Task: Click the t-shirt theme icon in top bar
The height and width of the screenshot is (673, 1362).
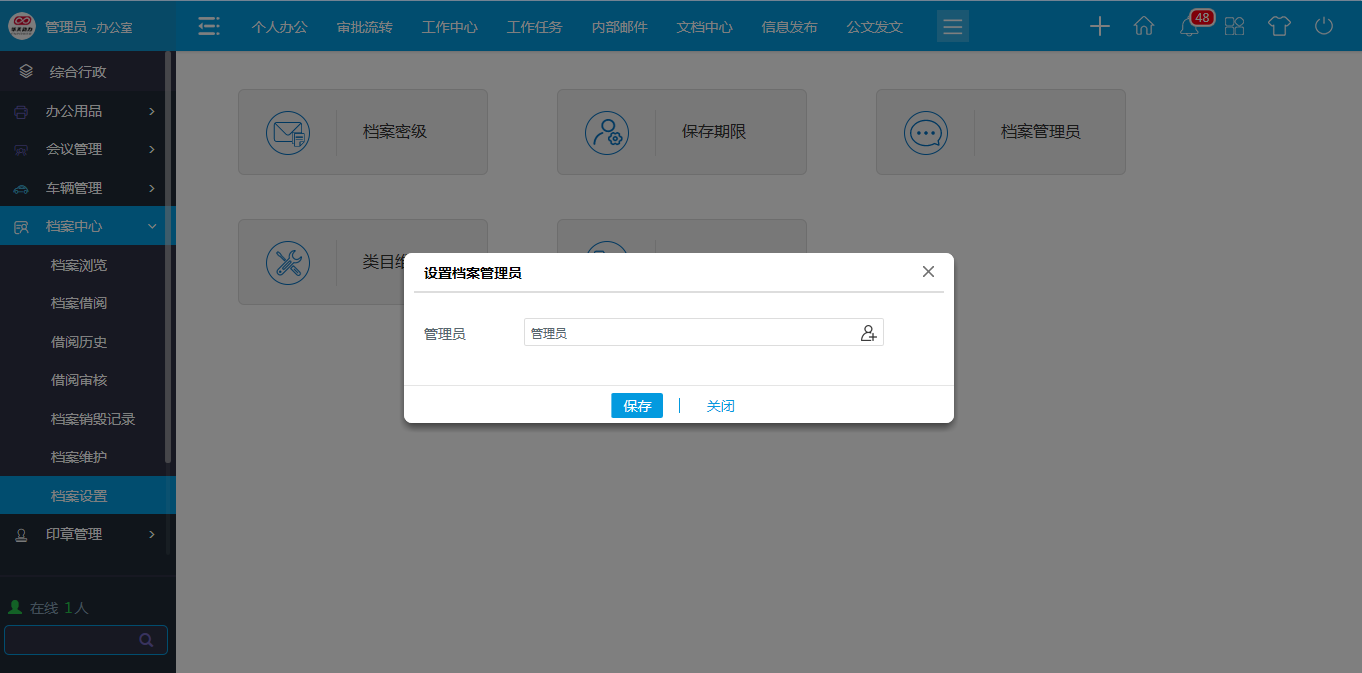Action: (1279, 27)
